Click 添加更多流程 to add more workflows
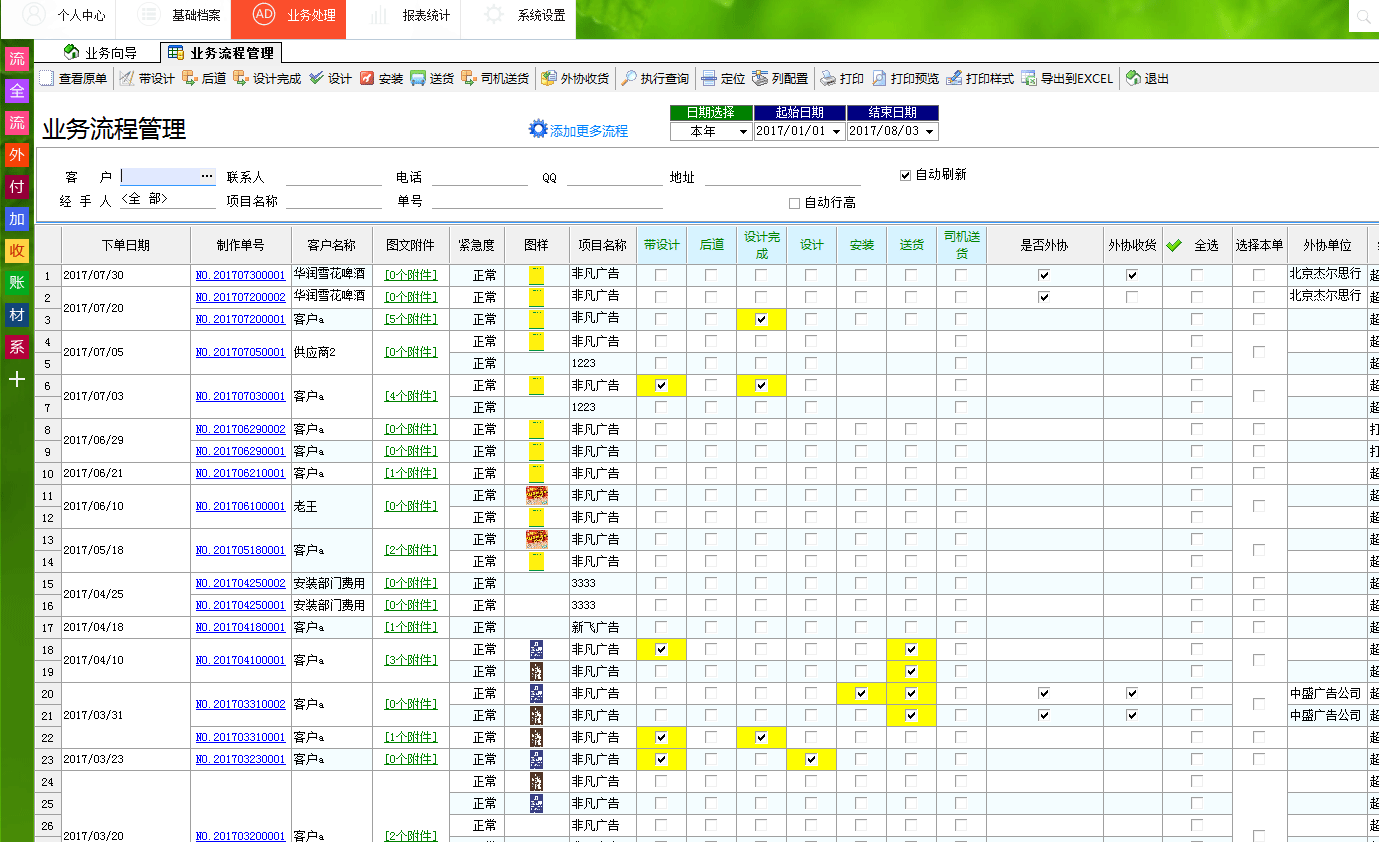Screen dimensions: 1379x842 tap(578, 128)
